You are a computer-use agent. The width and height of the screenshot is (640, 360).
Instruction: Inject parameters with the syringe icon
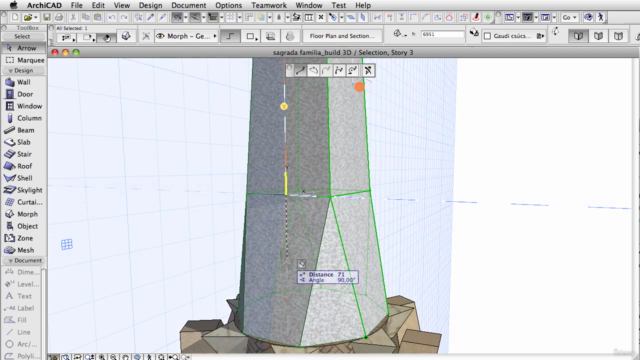(x=162, y=17)
